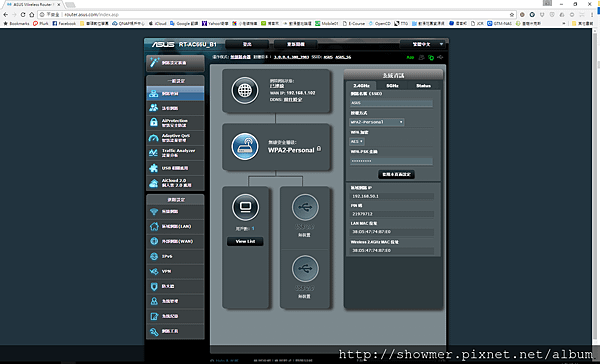Screen dimensions: 600x364
Task: Click the System Log icon
Action: 154,316
